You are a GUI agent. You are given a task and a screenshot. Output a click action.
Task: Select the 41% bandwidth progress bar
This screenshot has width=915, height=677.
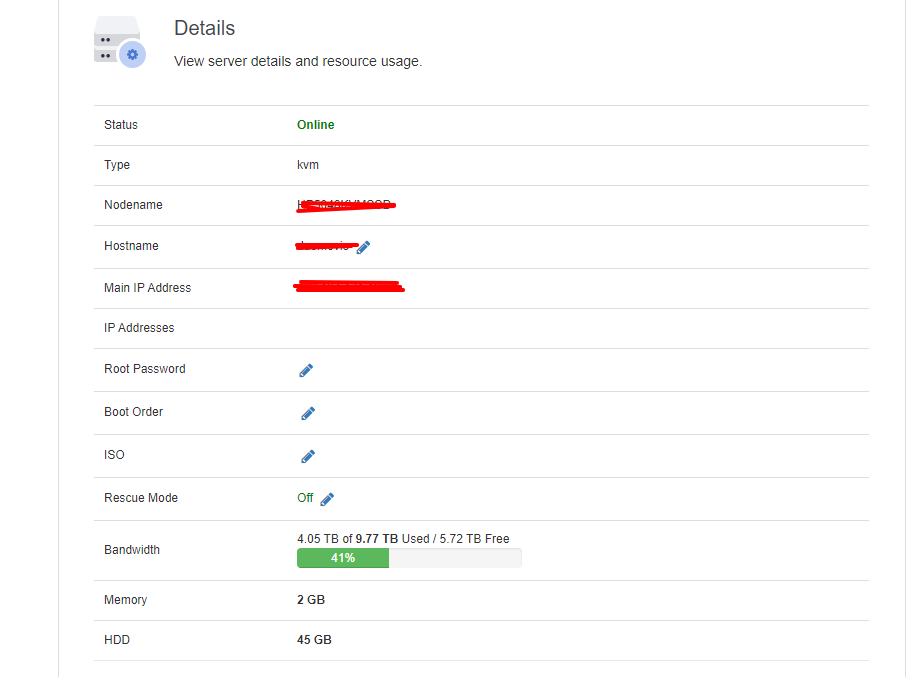pyautogui.click(x=343, y=558)
